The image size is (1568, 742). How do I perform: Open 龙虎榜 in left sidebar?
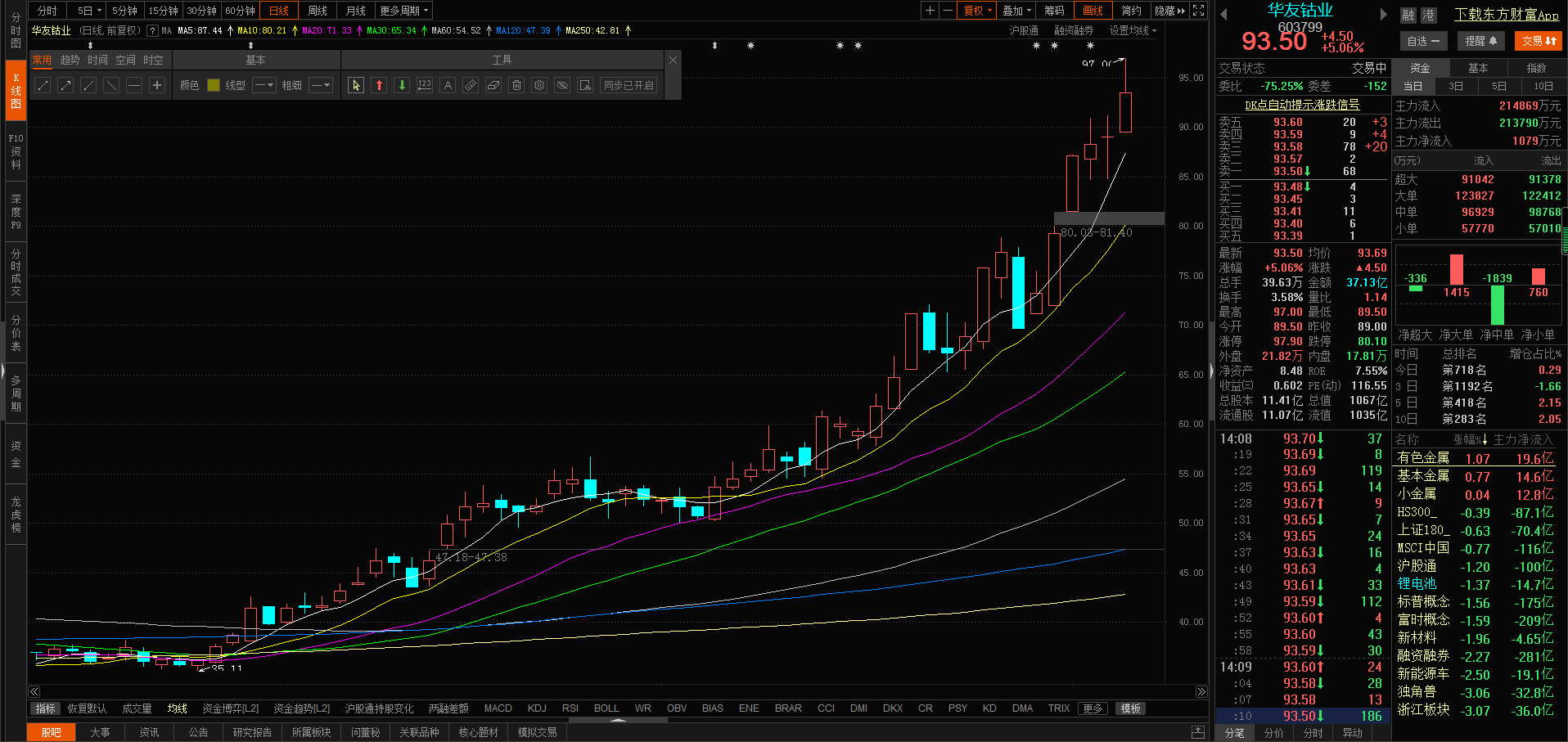pos(16,515)
